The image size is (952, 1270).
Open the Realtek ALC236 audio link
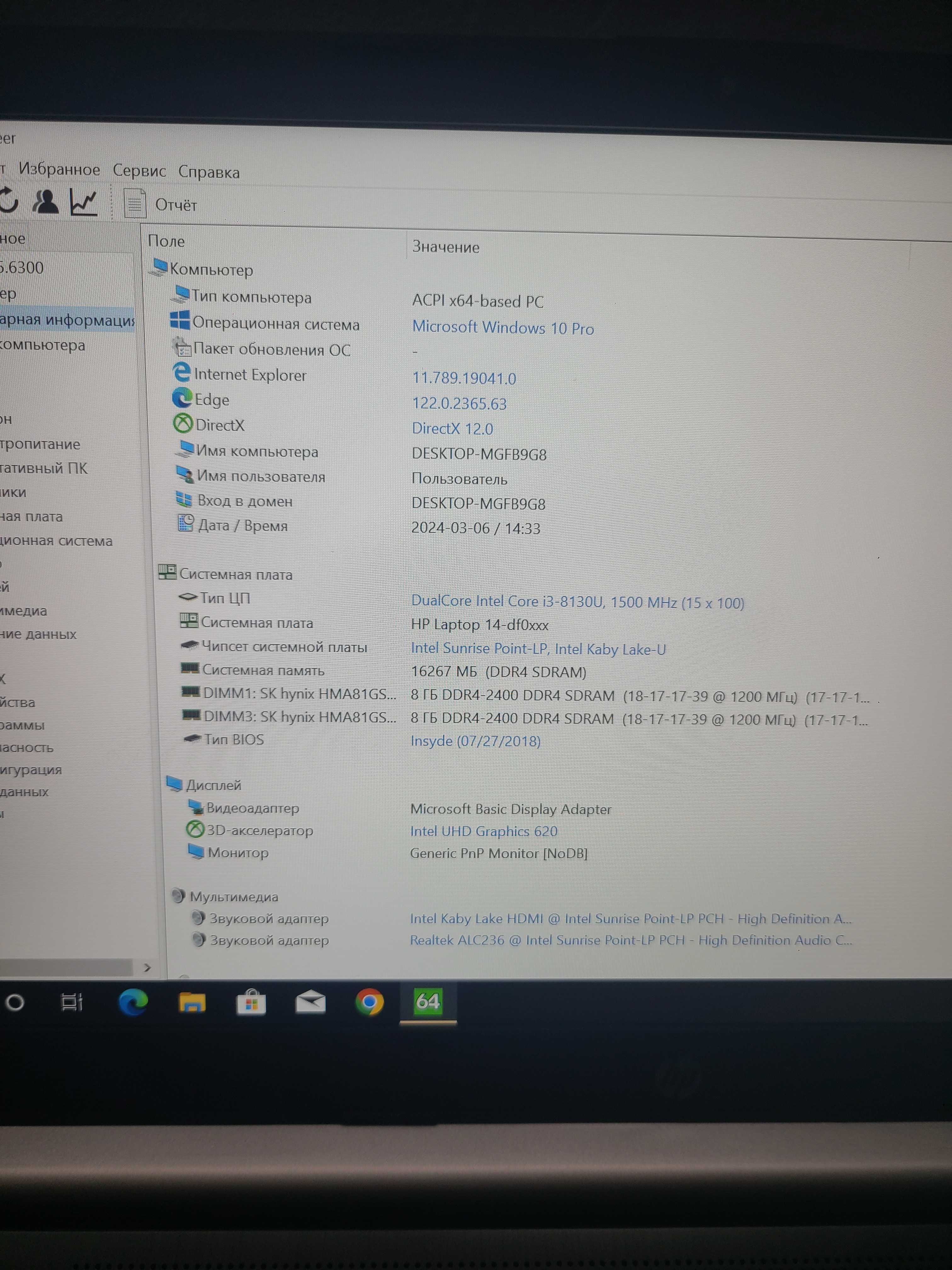click(x=631, y=940)
